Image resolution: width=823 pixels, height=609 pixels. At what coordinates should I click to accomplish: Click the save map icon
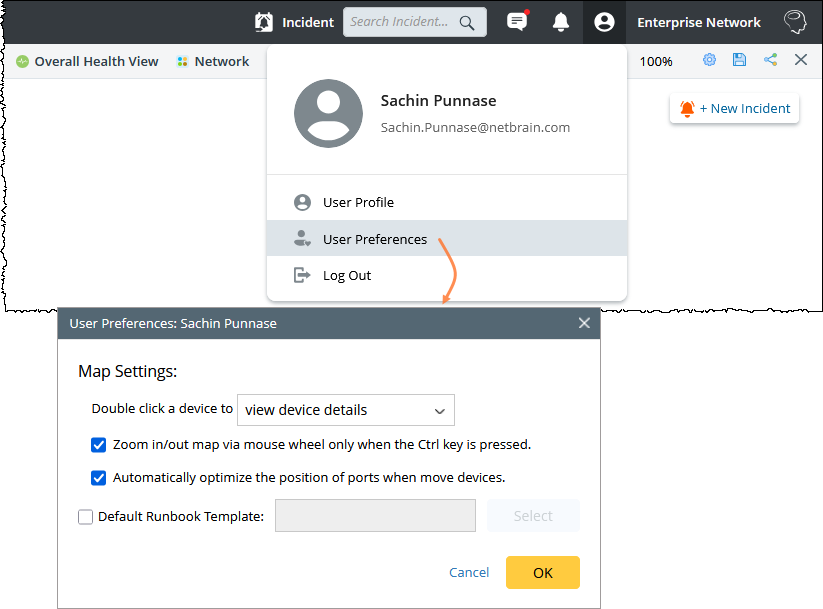point(739,60)
